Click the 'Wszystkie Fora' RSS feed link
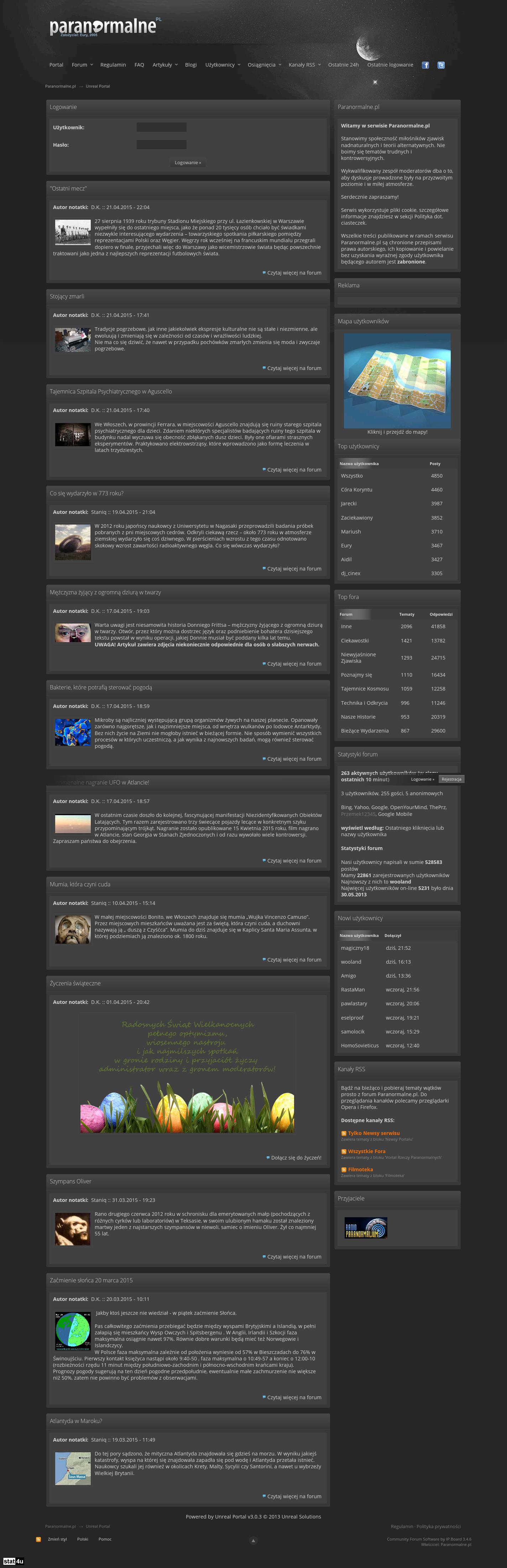Image resolution: width=507 pixels, height=1568 pixels. pyautogui.click(x=366, y=1152)
